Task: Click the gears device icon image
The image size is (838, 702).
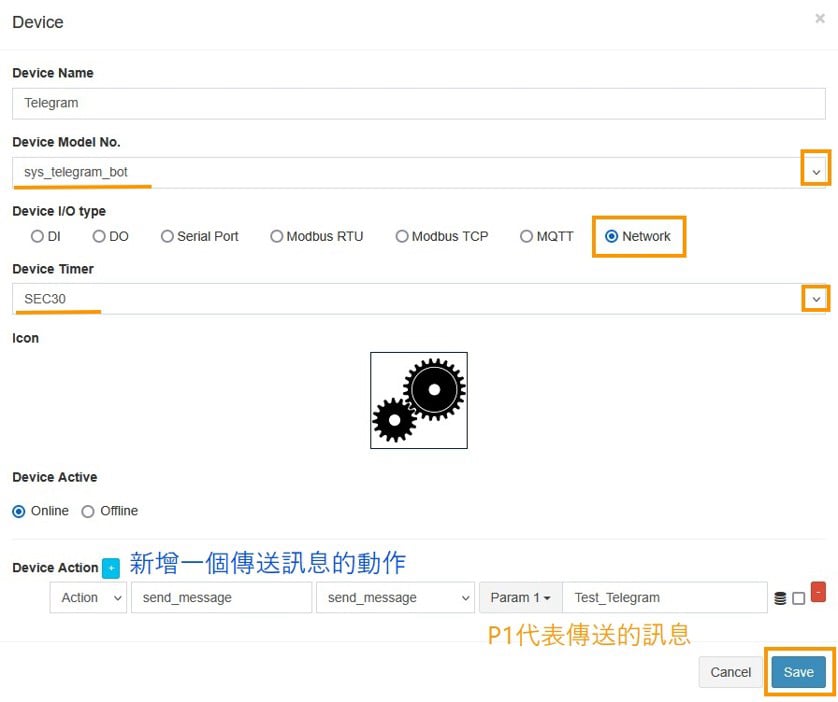Action: pos(418,399)
